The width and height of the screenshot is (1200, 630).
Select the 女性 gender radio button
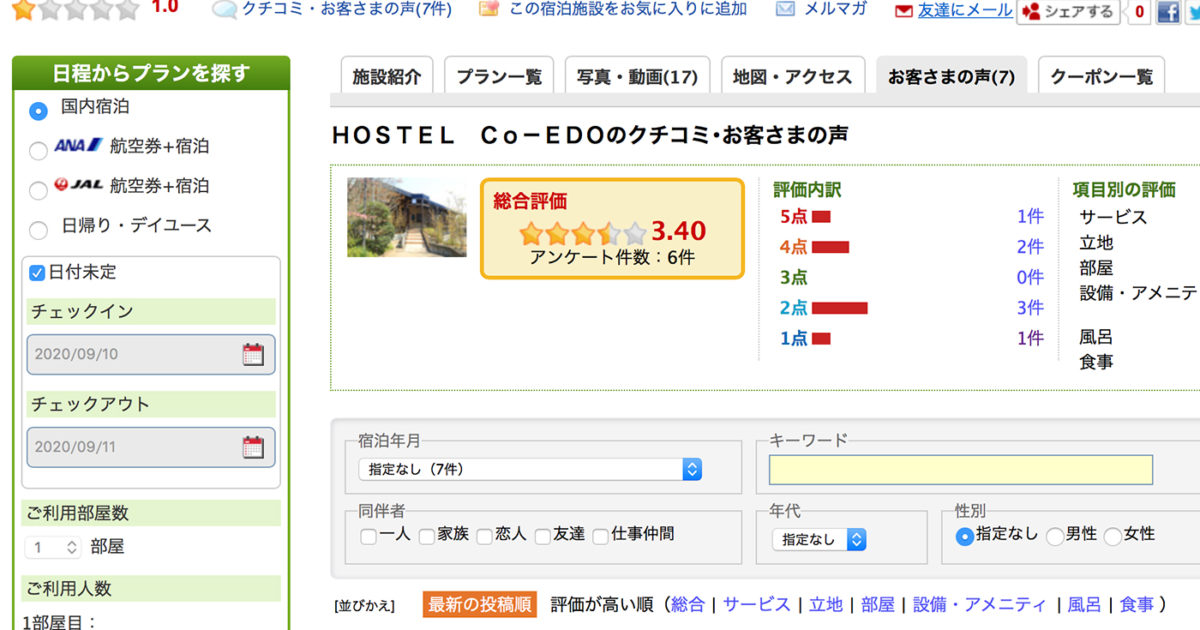(1113, 536)
